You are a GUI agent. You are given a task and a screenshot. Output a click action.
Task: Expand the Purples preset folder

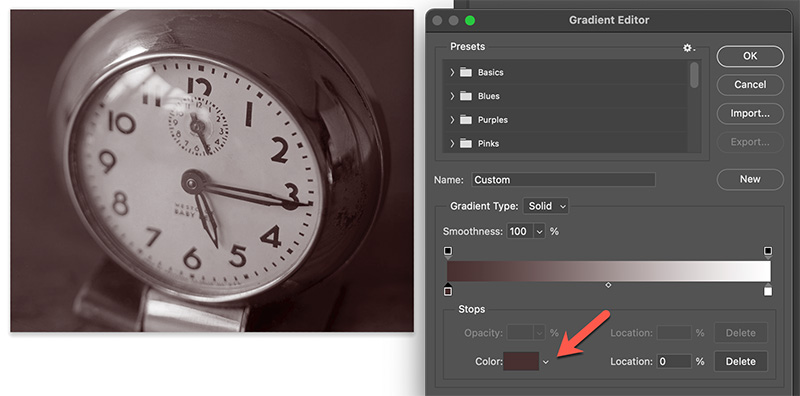pos(452,120)
